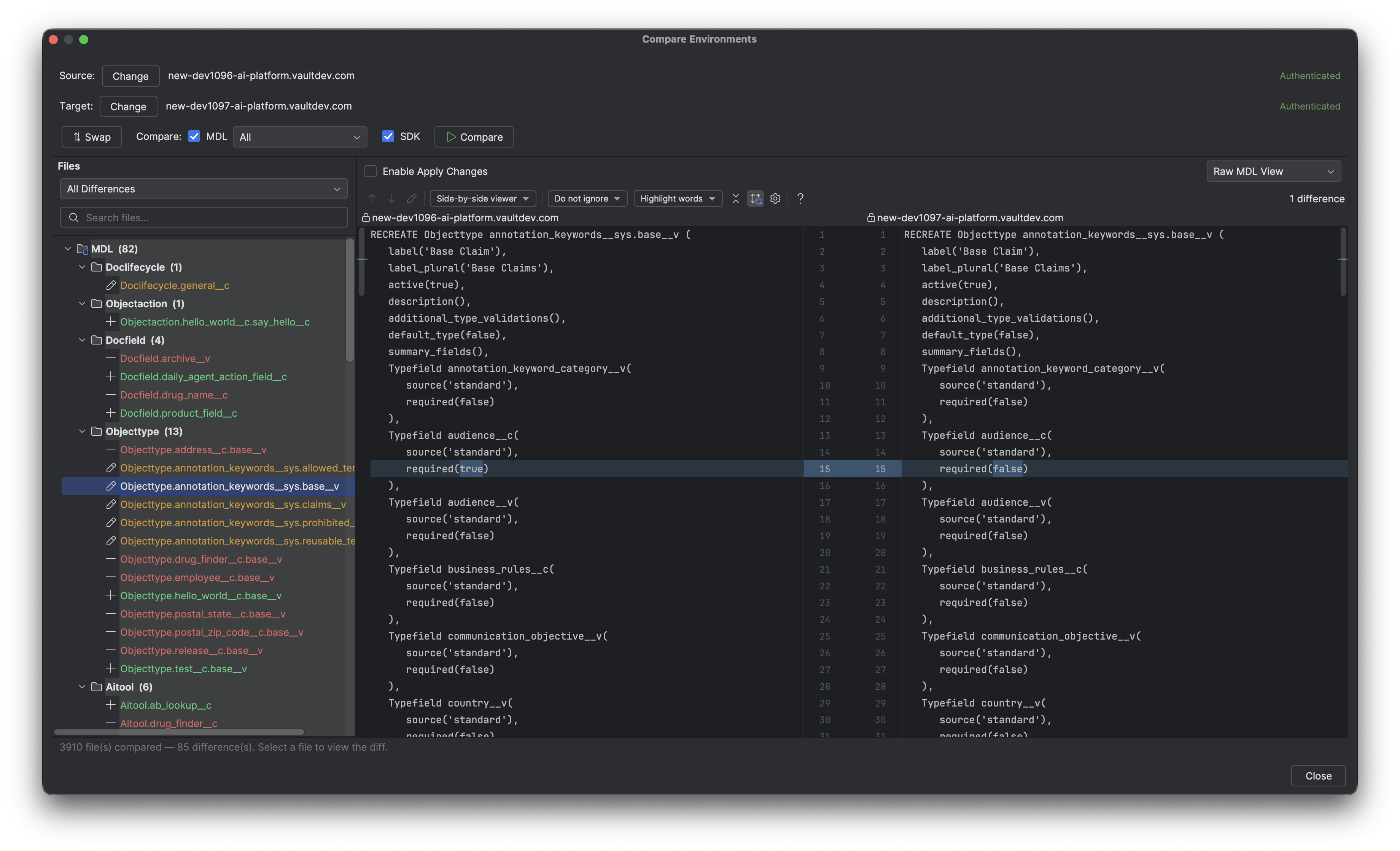Run the Compare button
Screen dimensions: 1400x851
point(474,137)
